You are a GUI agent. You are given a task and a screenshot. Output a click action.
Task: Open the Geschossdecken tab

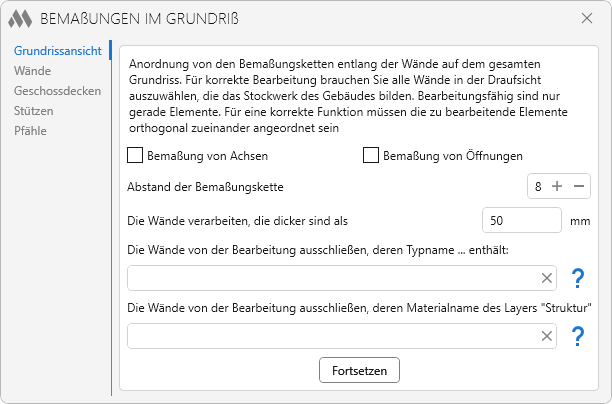[57, 90]
